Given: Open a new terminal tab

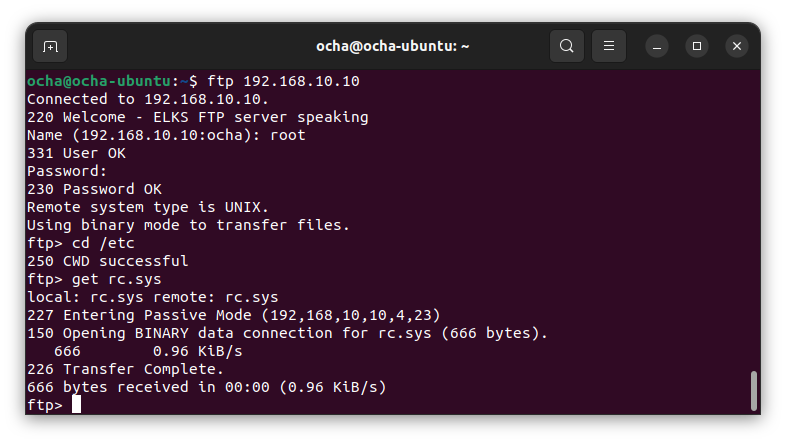Looking at the screenshot, I should [x=50, y=46].
